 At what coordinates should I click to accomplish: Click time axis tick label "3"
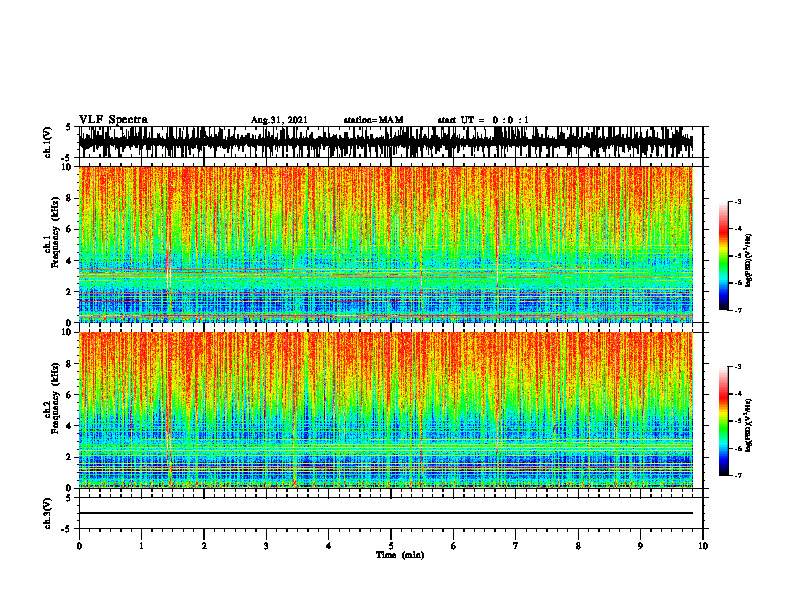(266, 546)
